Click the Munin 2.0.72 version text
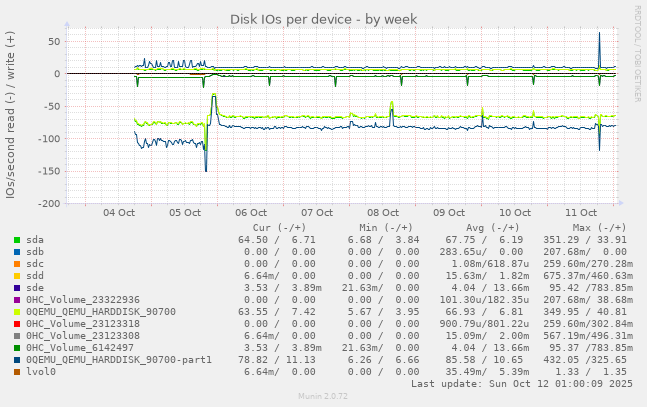Image resolution: width=647 pixels, height=407 pixels. point(323,397)
